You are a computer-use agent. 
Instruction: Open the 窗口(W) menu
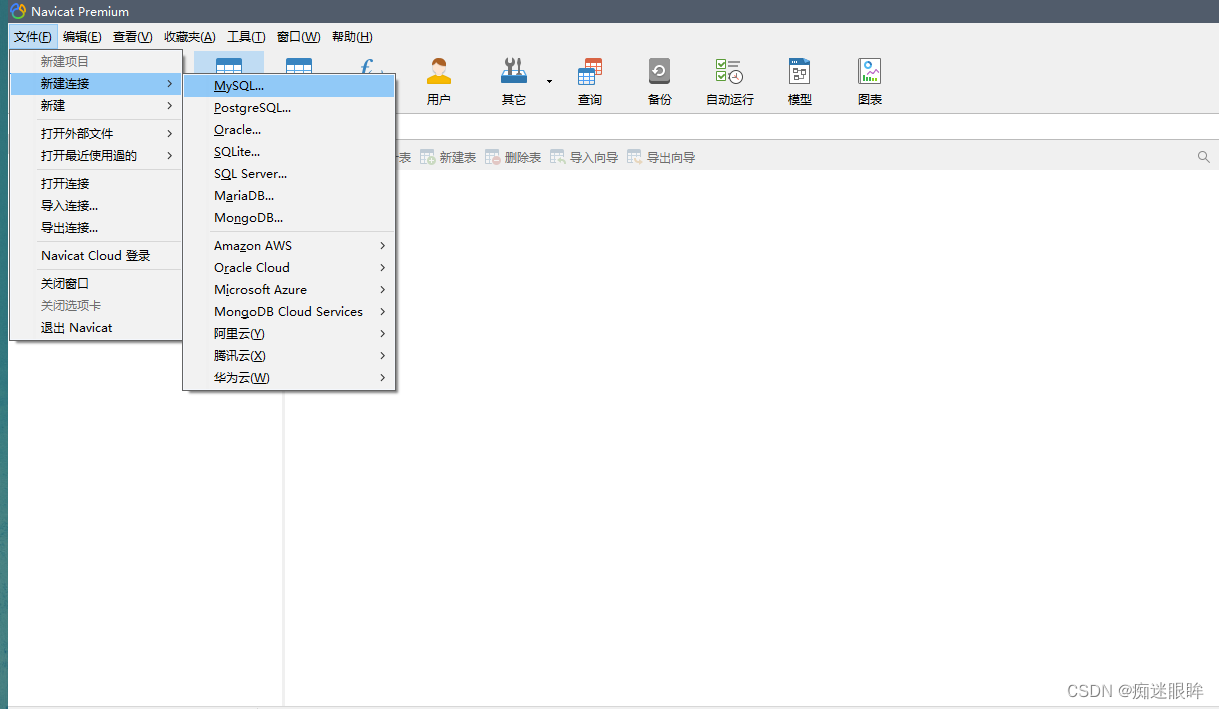[x=298, y=37]
